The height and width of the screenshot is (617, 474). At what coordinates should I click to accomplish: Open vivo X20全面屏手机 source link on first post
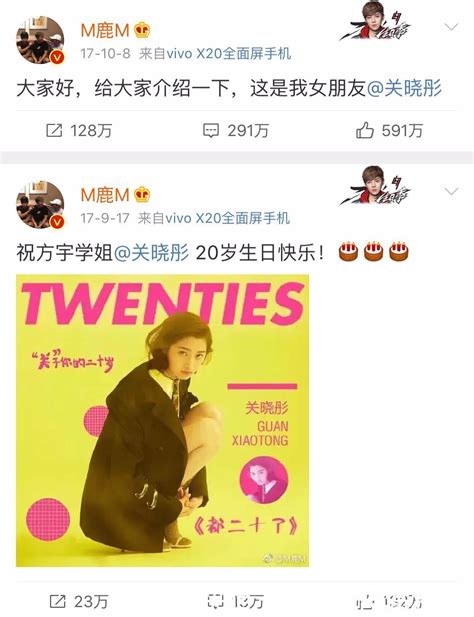tap(229, 54)
